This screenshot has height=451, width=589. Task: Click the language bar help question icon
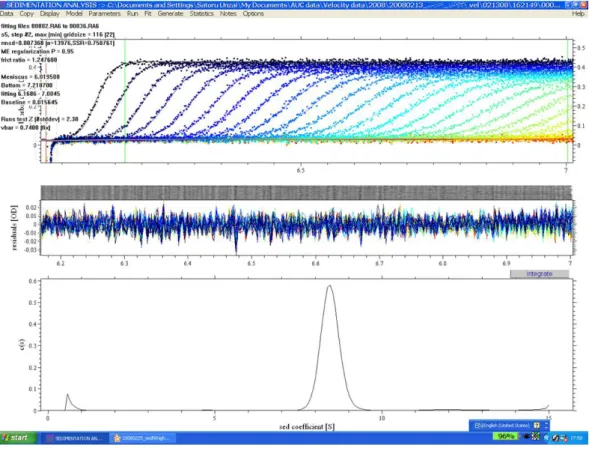coord(536,425)
